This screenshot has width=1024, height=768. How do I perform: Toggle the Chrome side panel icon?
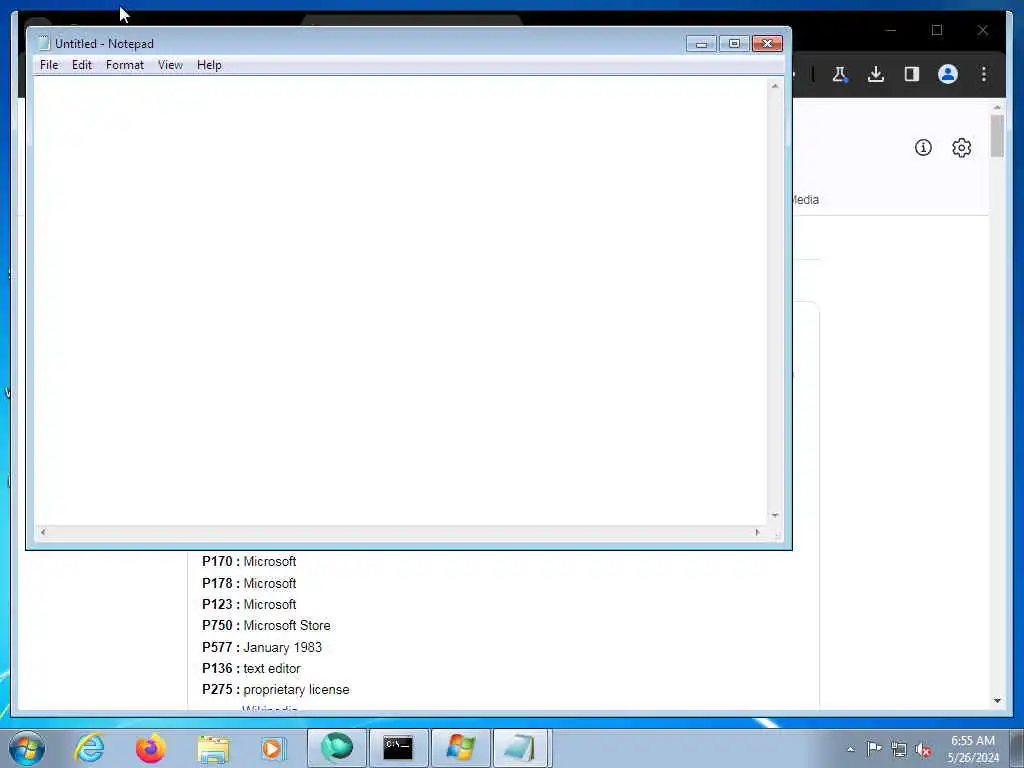click(912, 74)
